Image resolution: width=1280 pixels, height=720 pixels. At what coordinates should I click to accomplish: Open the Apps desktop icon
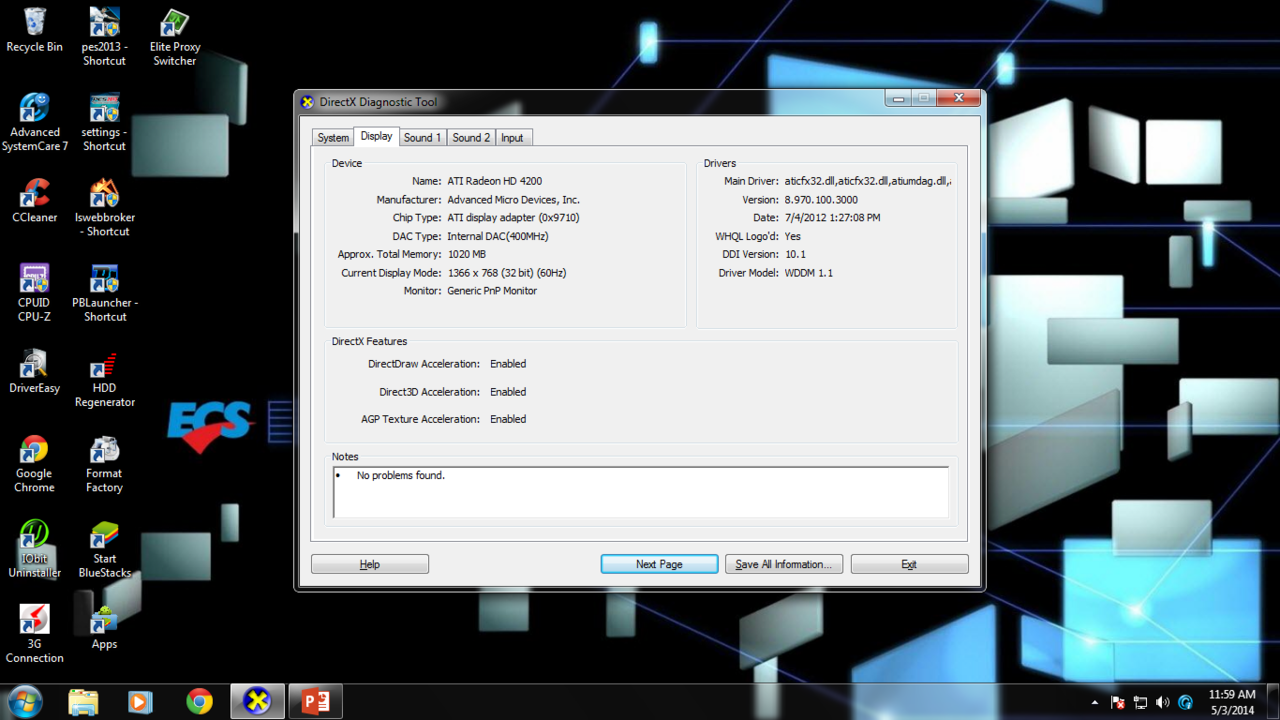104,627
